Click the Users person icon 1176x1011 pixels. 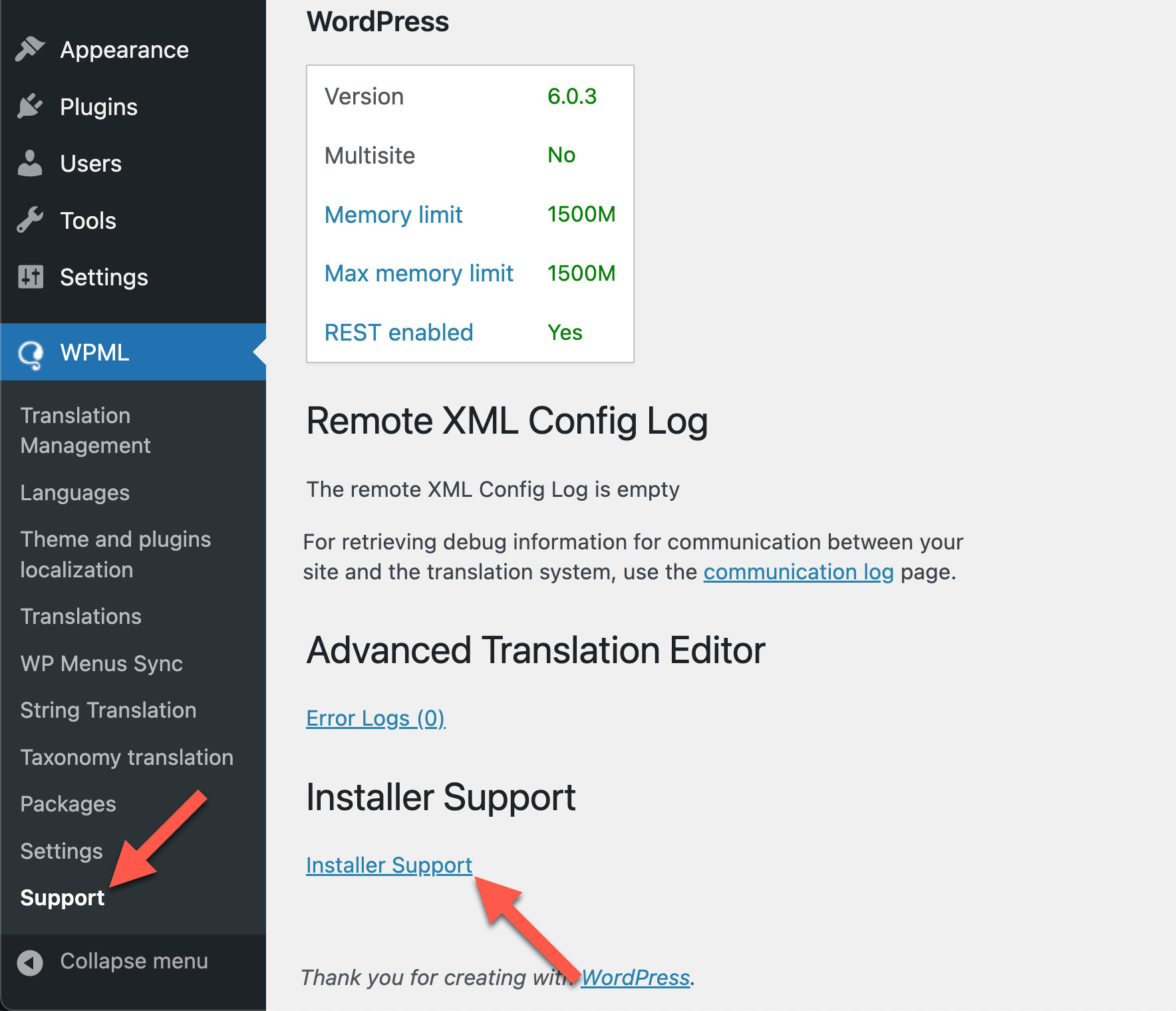(x=30, y=163)
